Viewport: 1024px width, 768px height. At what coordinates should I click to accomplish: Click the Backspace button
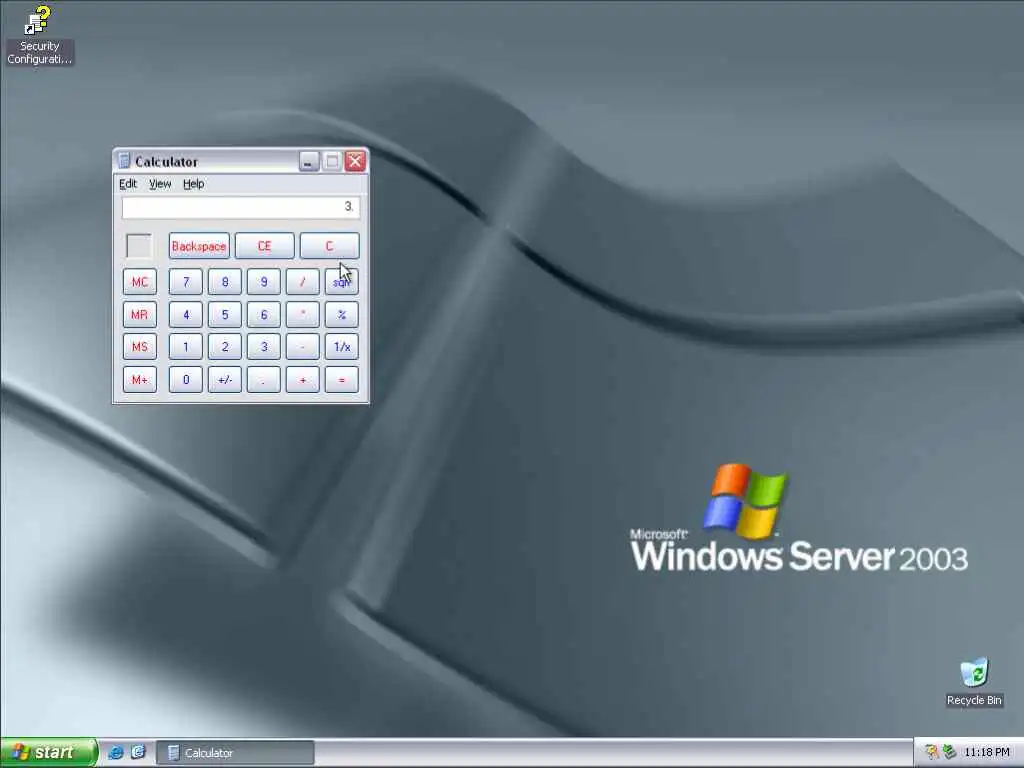click(x=199, y=246)
